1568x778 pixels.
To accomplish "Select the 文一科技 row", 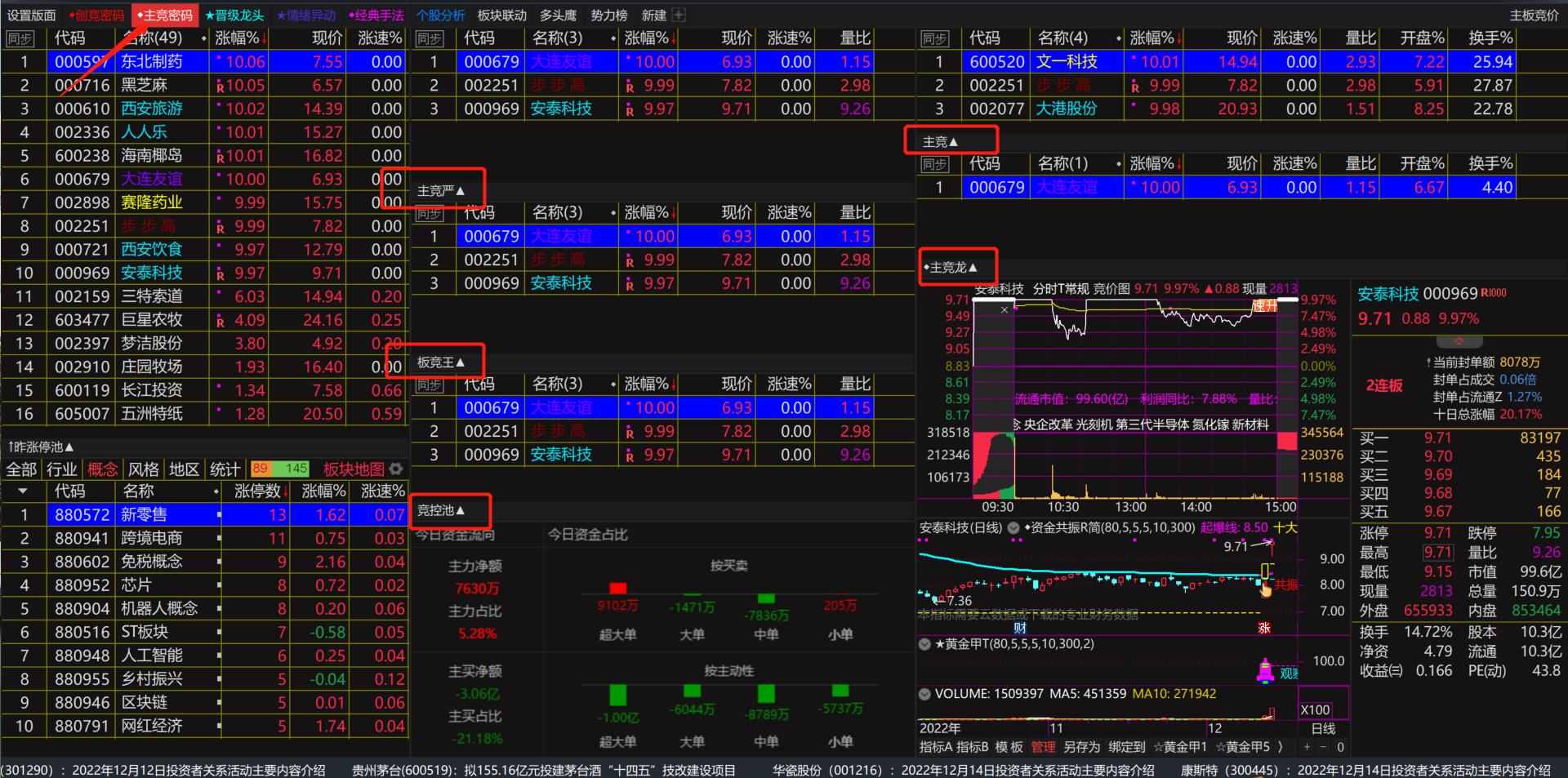I will pyautogui.click(x=1217, y=61).
